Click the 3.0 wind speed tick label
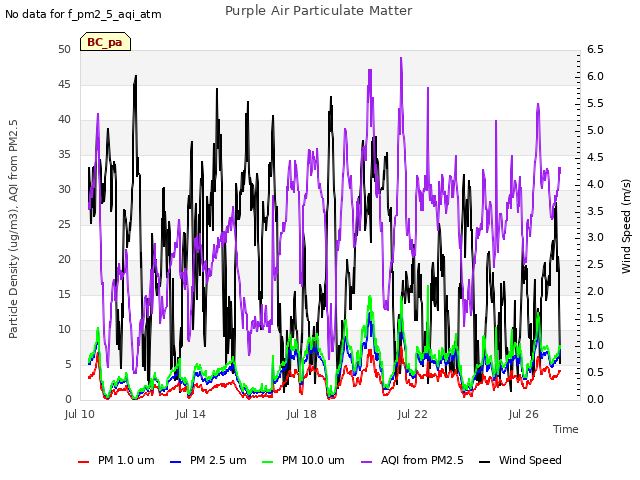This screenshot has height=480, width=640. [595, 238]
